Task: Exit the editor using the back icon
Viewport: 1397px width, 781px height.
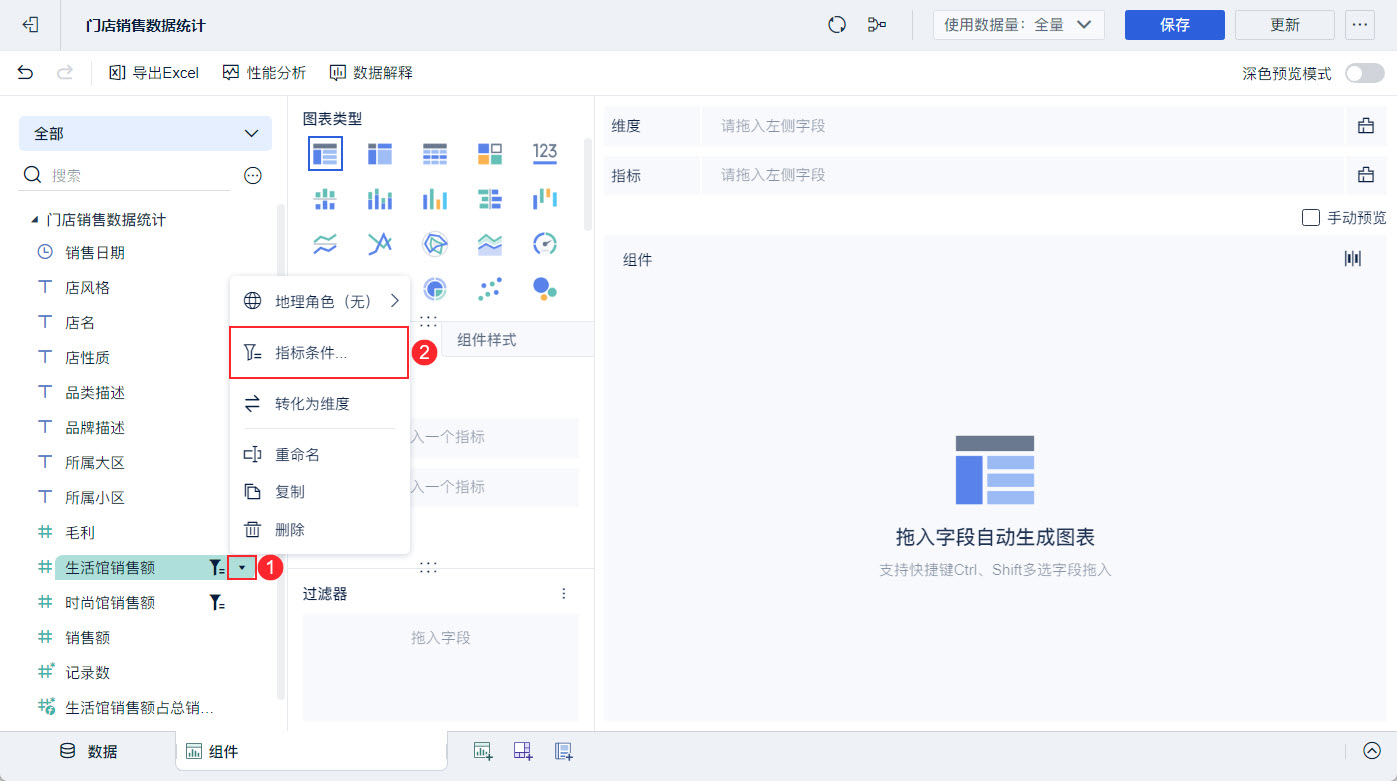Action: pyautogui.click(x=30, y=25)
